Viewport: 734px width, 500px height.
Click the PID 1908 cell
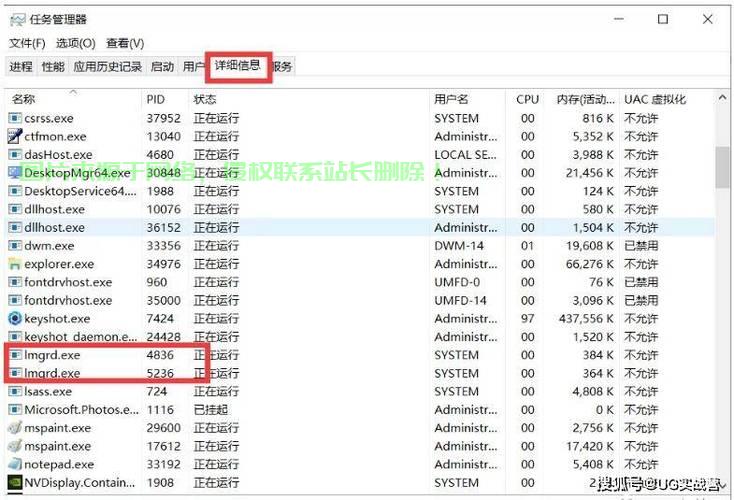[x=160, y=483]
